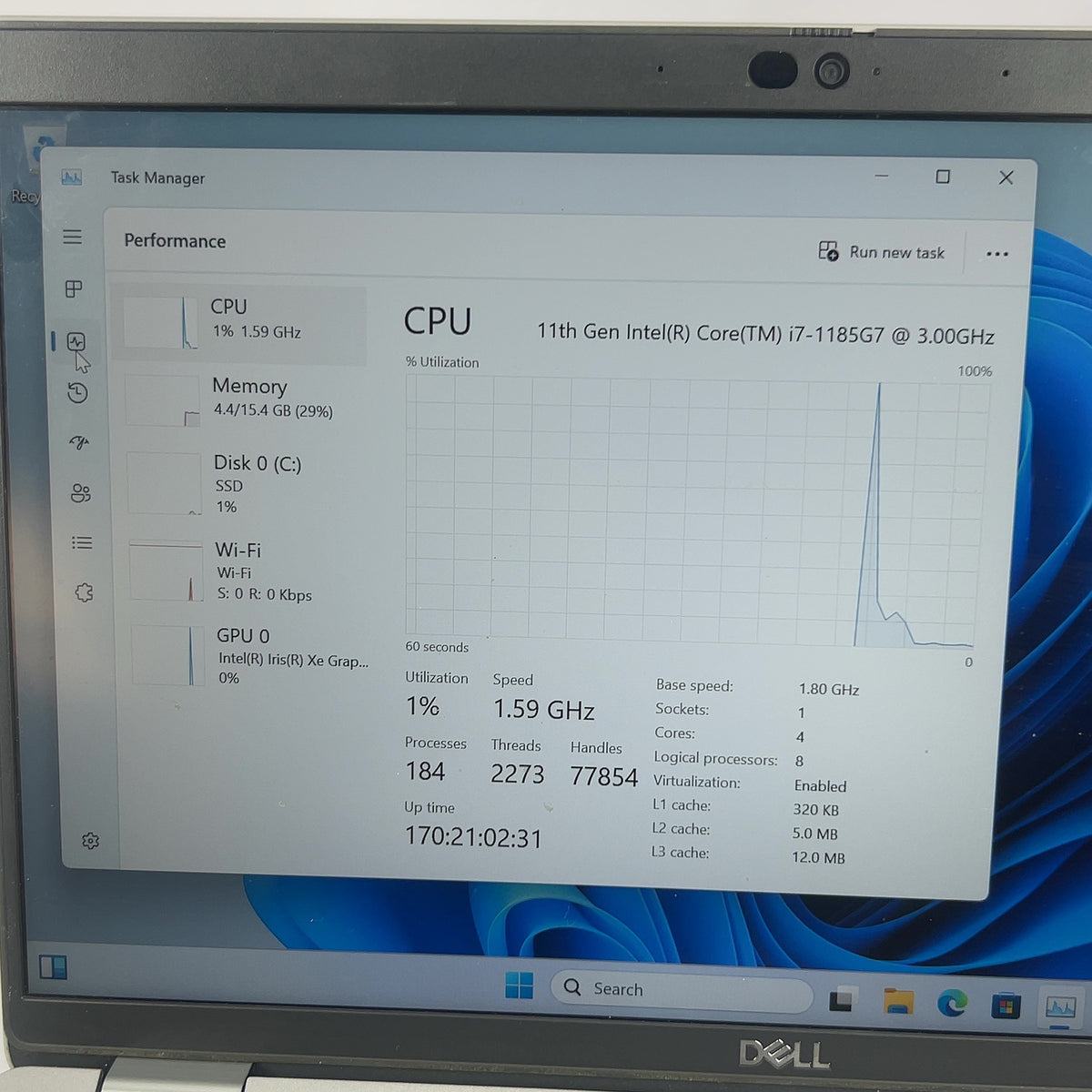Select the Memory performance entry
Screen dimensions: 1092x1092
pyautogui.click(x=243, y=399)
